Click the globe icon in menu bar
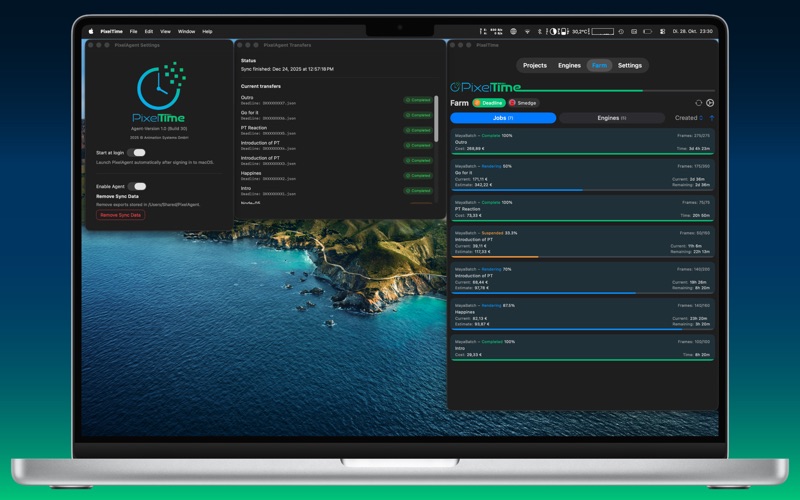 point(513,32)
